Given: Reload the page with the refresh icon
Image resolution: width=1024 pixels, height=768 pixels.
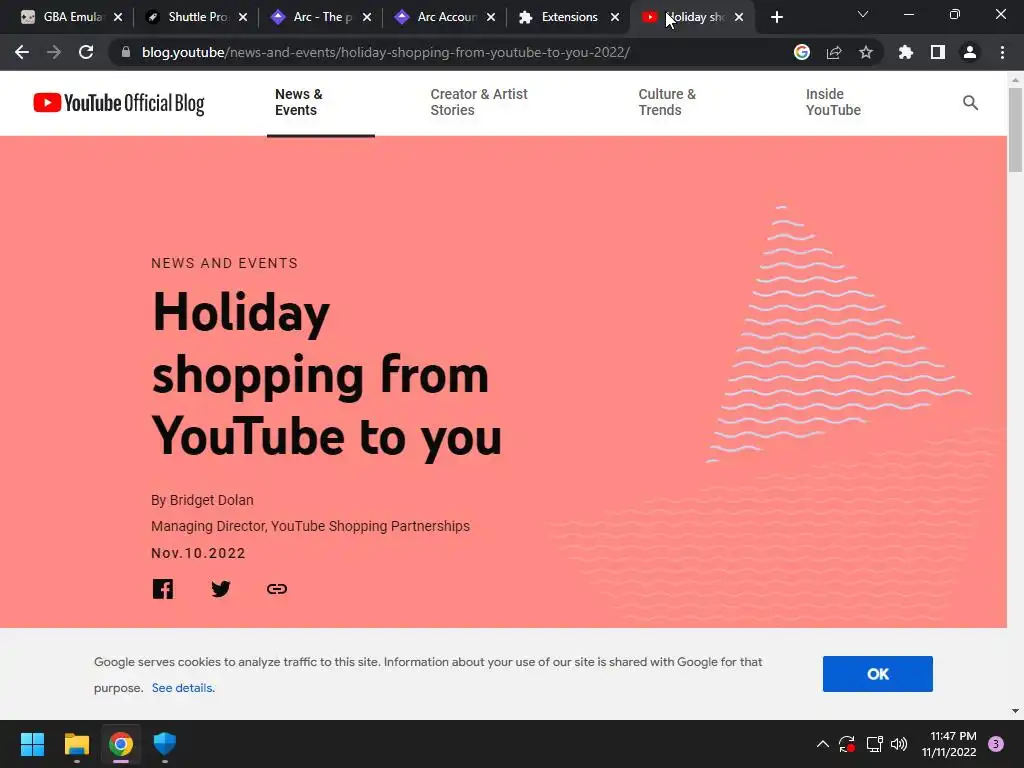Looking at the screenshot, I should click(x=86, y=52).
